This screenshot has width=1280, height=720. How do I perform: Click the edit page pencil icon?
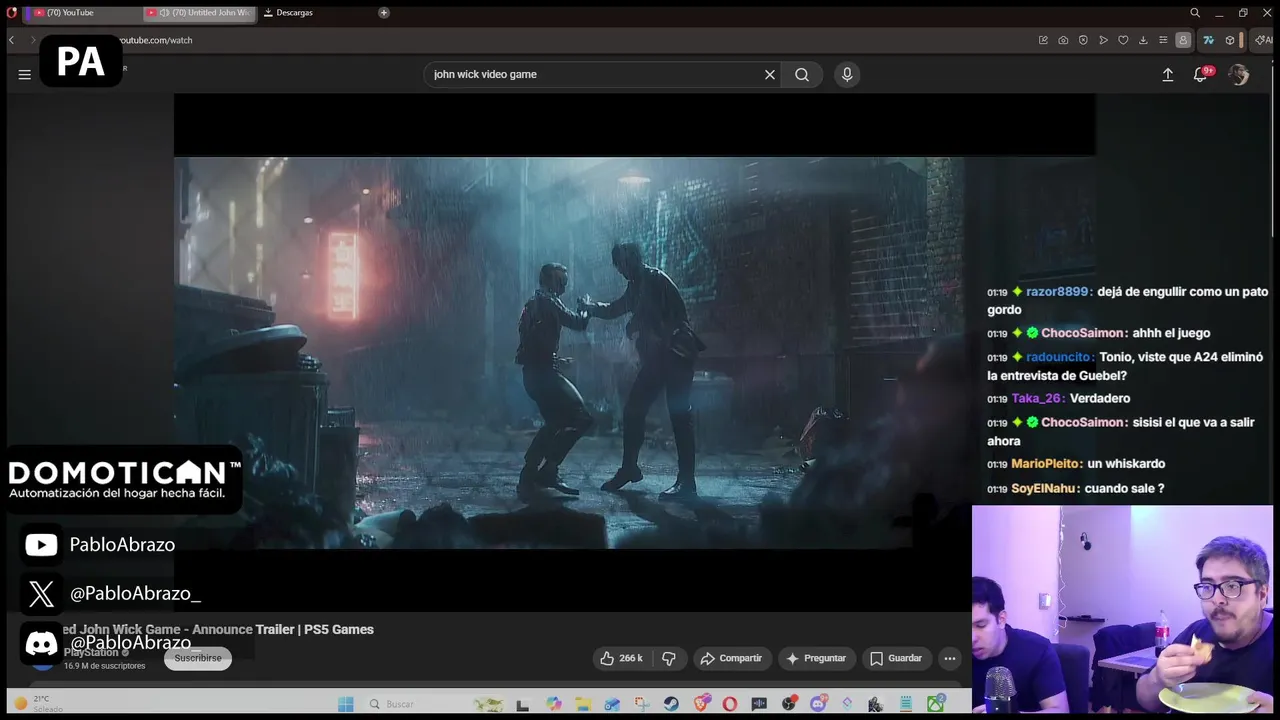coord(1043,40)
